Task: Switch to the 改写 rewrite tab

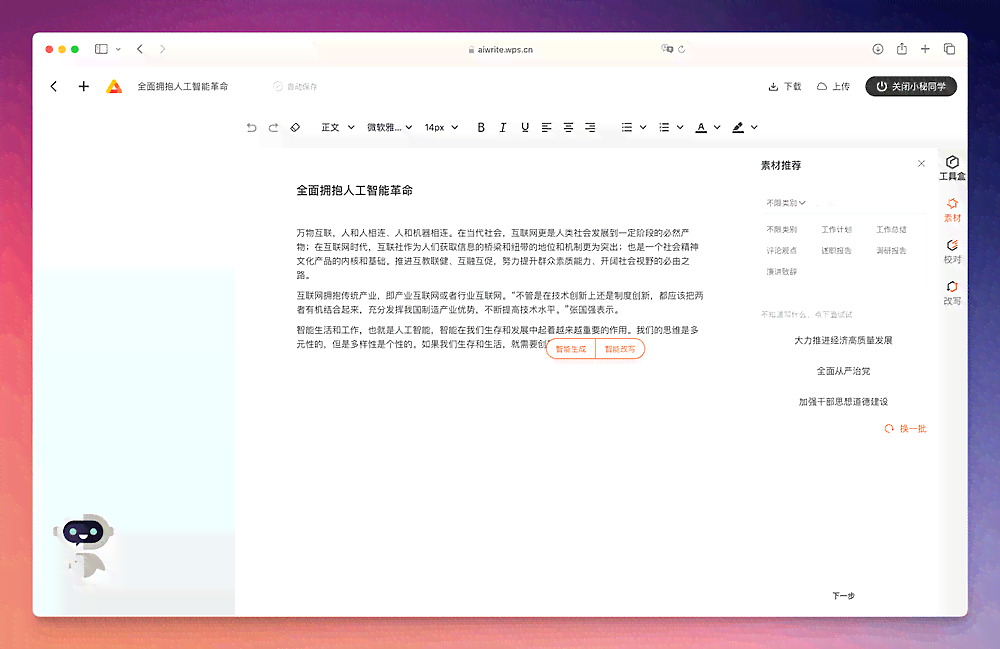Action: pyautogui.click(x=952, y=293)
